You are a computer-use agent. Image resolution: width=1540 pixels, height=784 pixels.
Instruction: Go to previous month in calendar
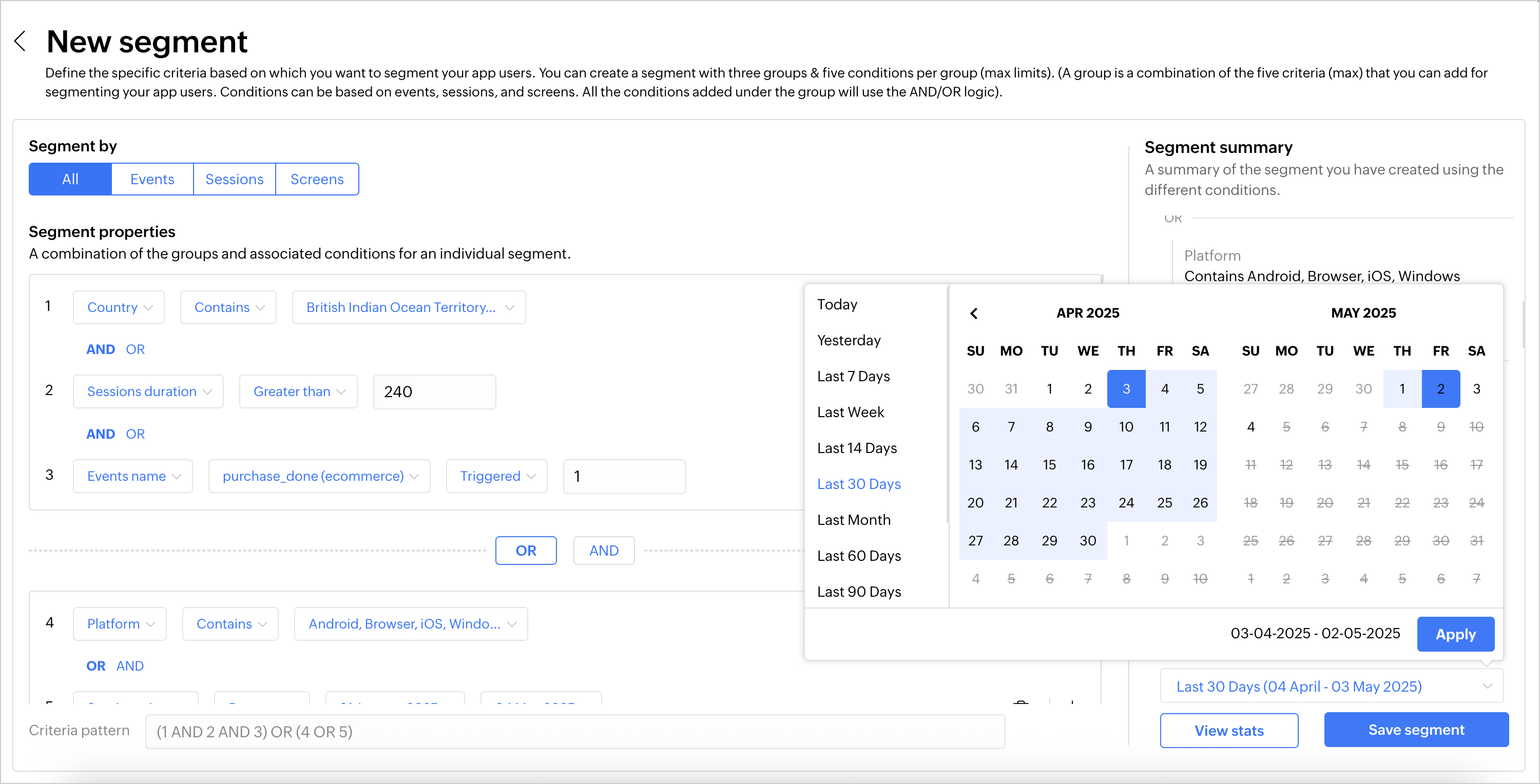pyautogui.click(x=974, y=313)
